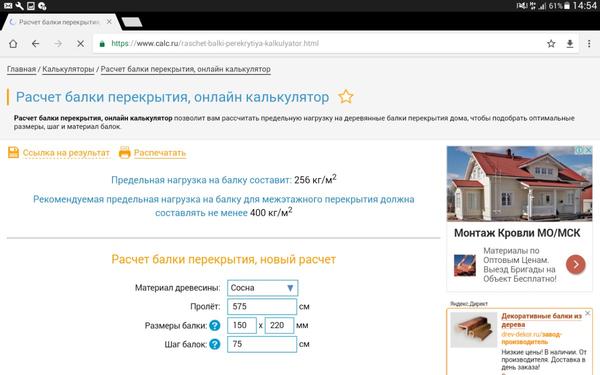Open the Chrome three-dot menu

click(x=589, y=44)
